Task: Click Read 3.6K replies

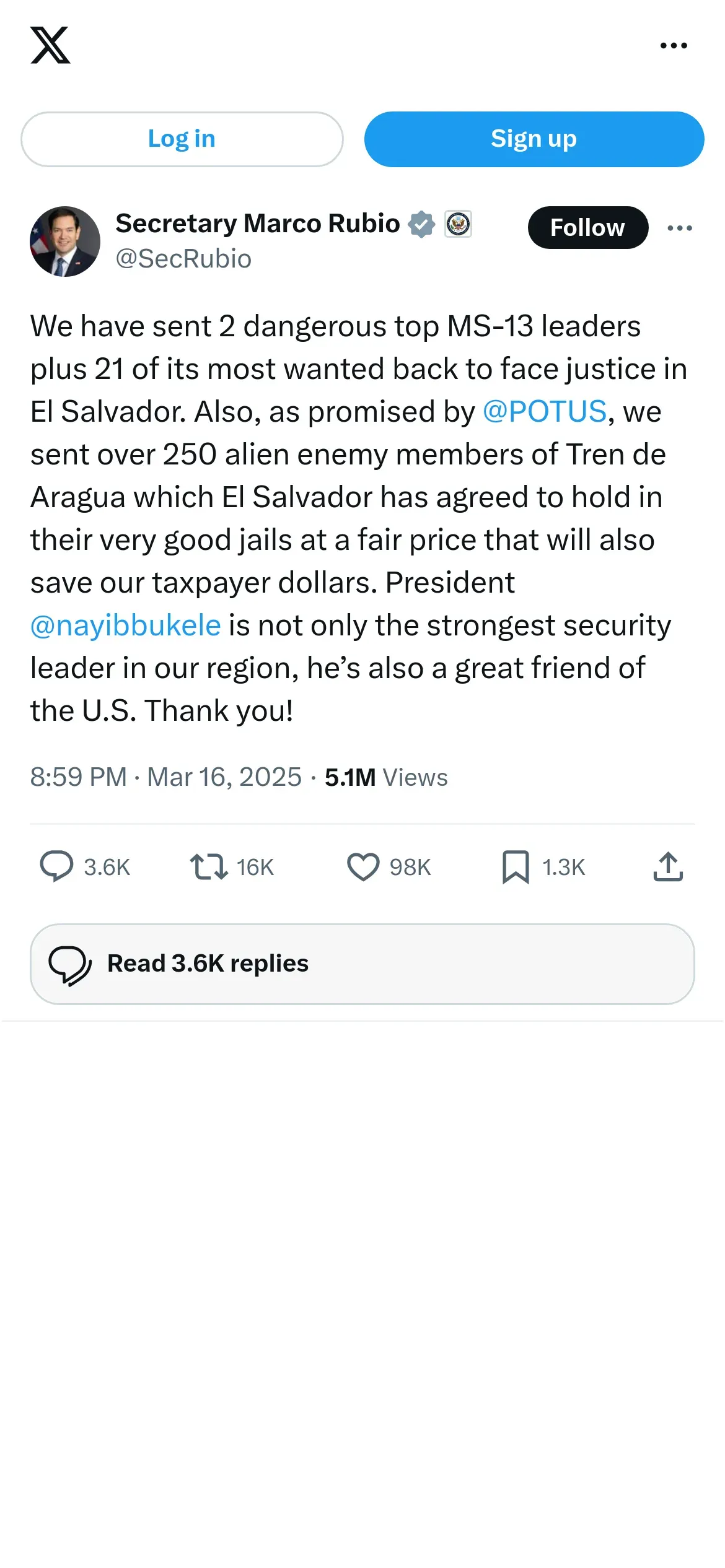Action: coord(362,964)
